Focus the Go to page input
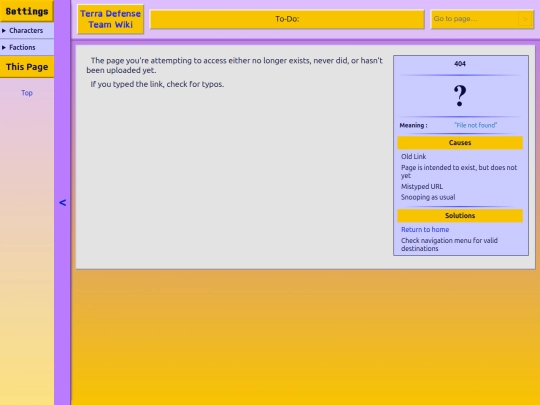 pyautogui.click(x=475, y=19)
